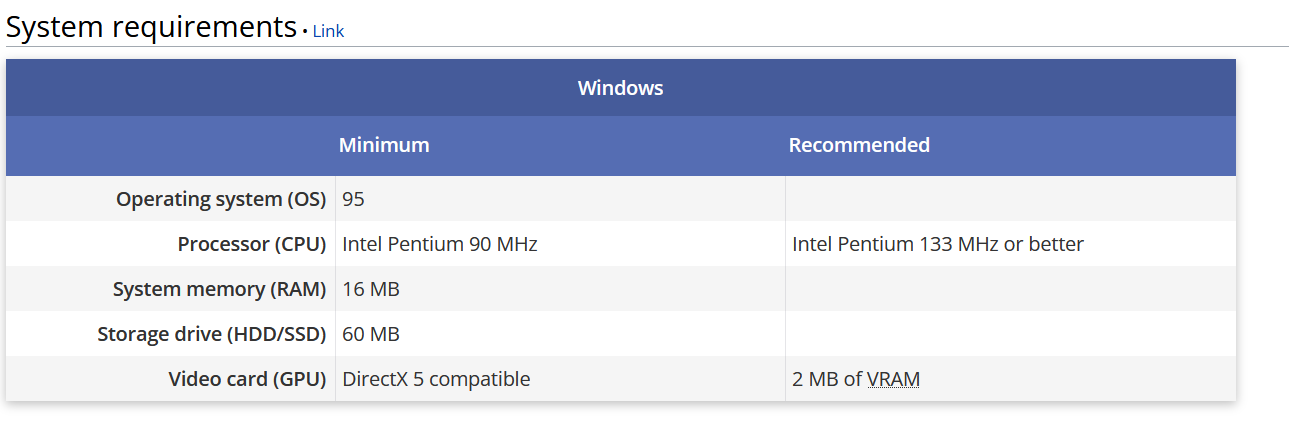Click the Storage drive (HDD/SSD) row label
Screen dimensions: 1289x438
tap(212, 334)
